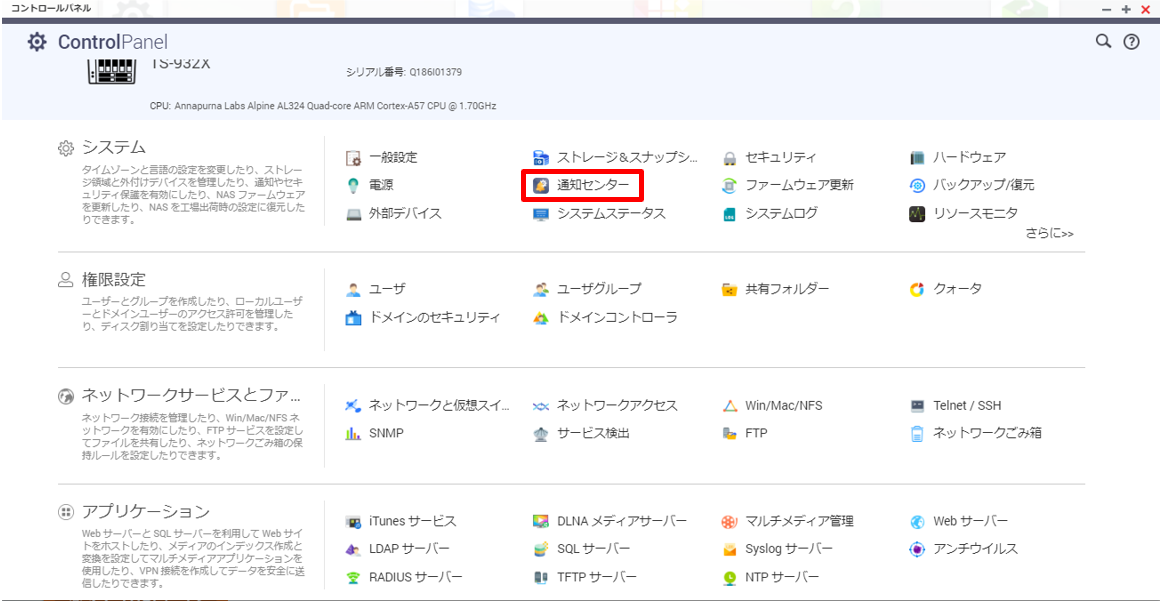Open 一般設定 general settings icon
Image resolution: width=1160 pixels, height=602 pixels.
(353, 158)
